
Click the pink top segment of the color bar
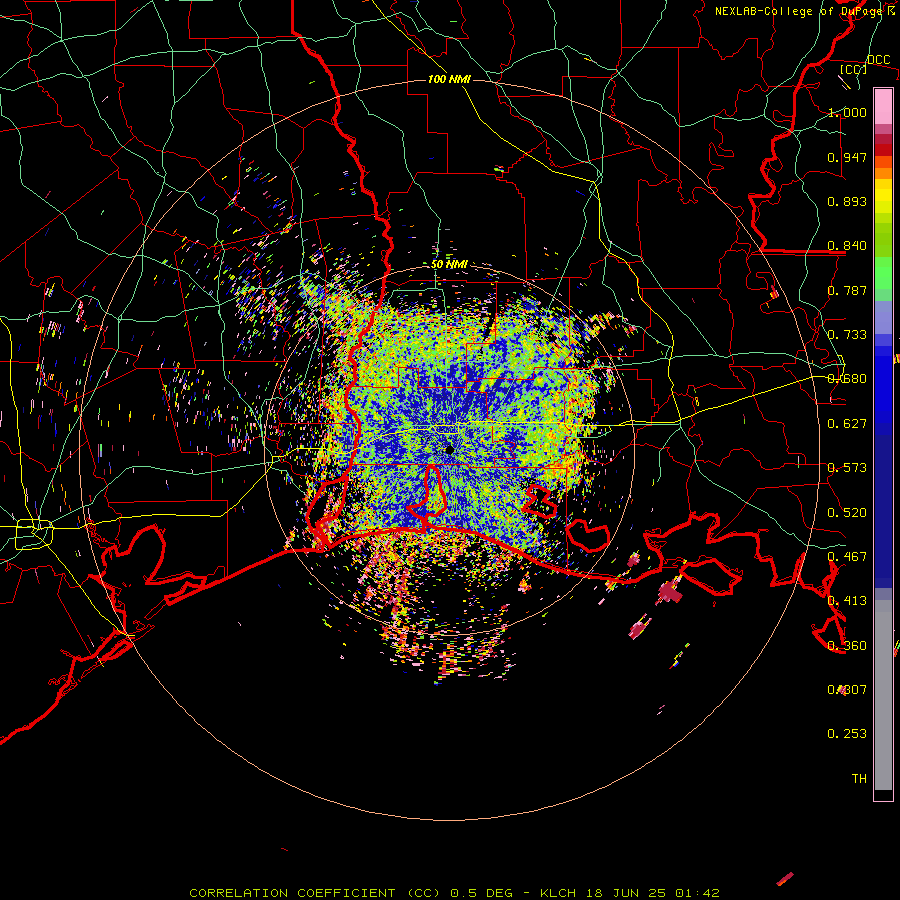(883, 106)
